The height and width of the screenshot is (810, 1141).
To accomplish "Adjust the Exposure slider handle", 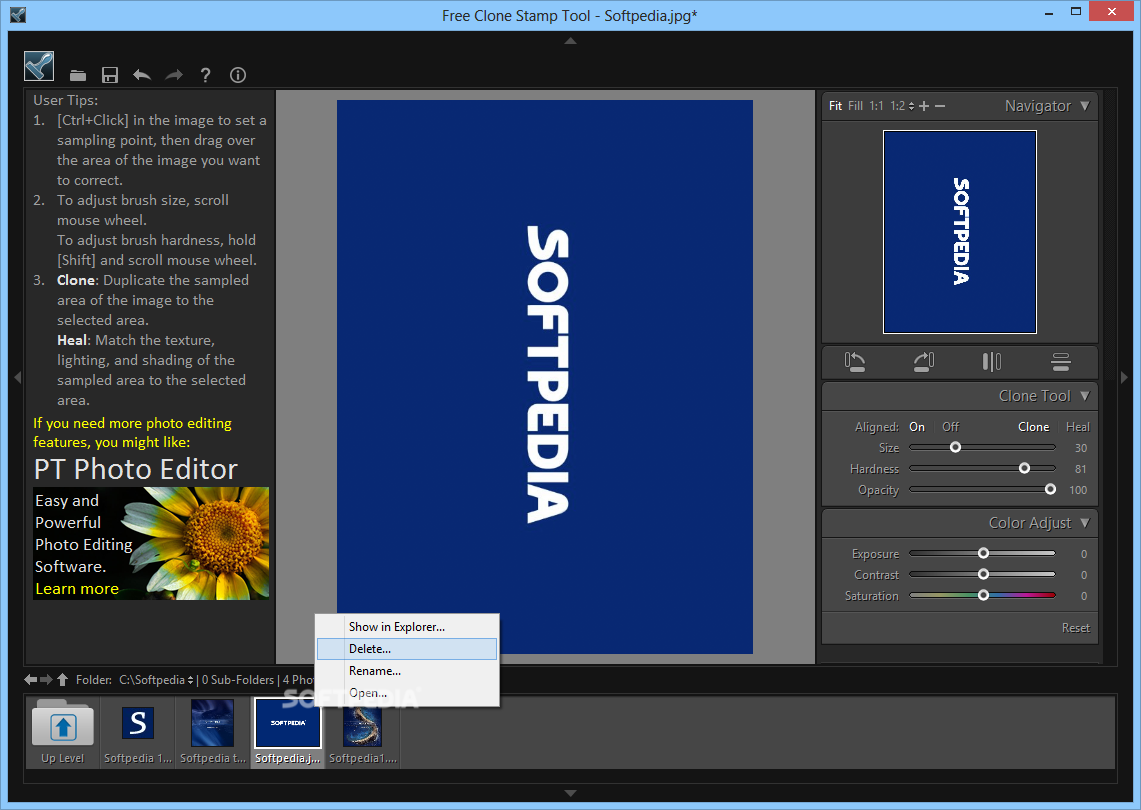I will pos(983,554).
